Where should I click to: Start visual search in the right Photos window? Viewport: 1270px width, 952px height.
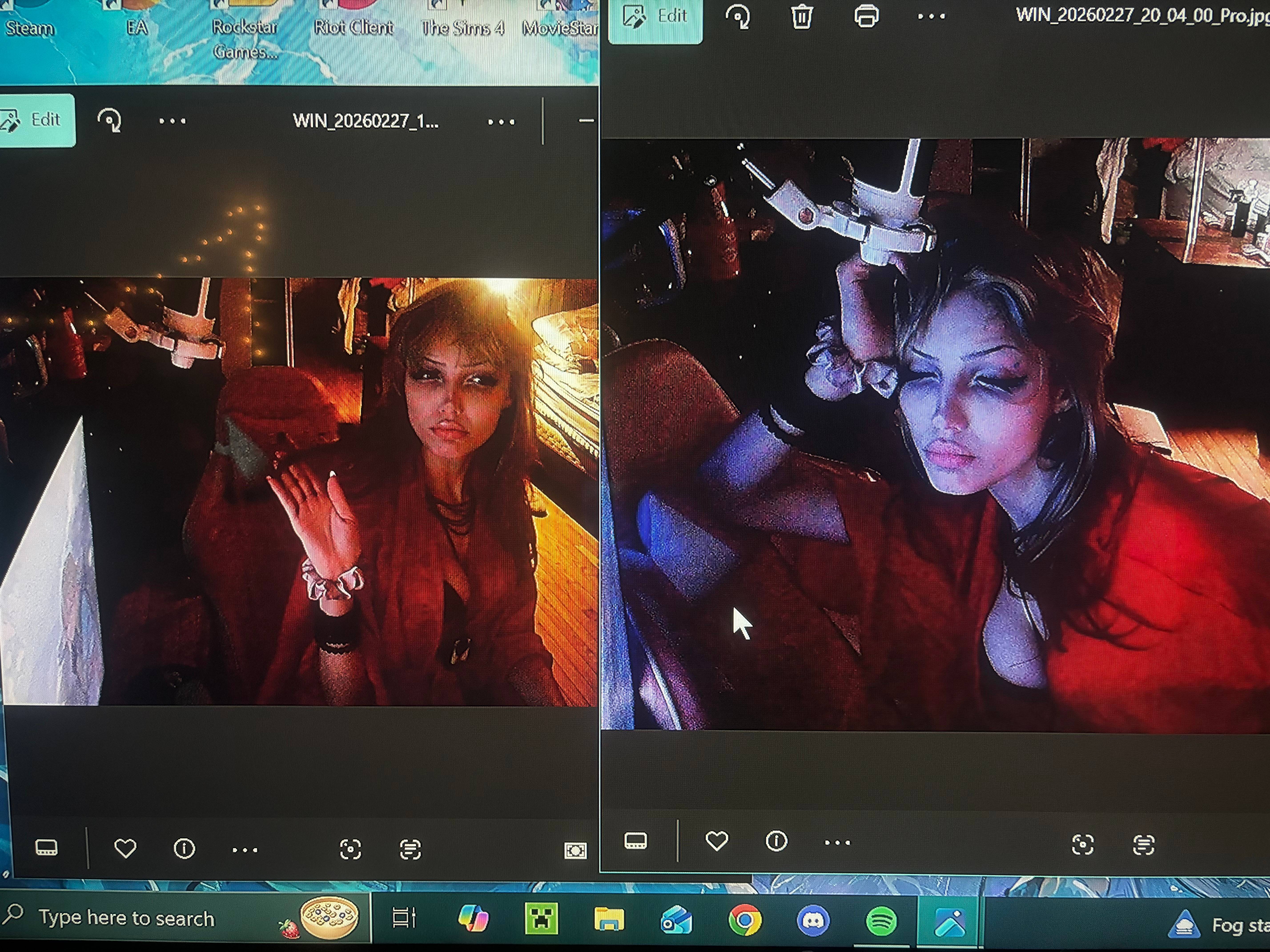[x=1083, y=845]
